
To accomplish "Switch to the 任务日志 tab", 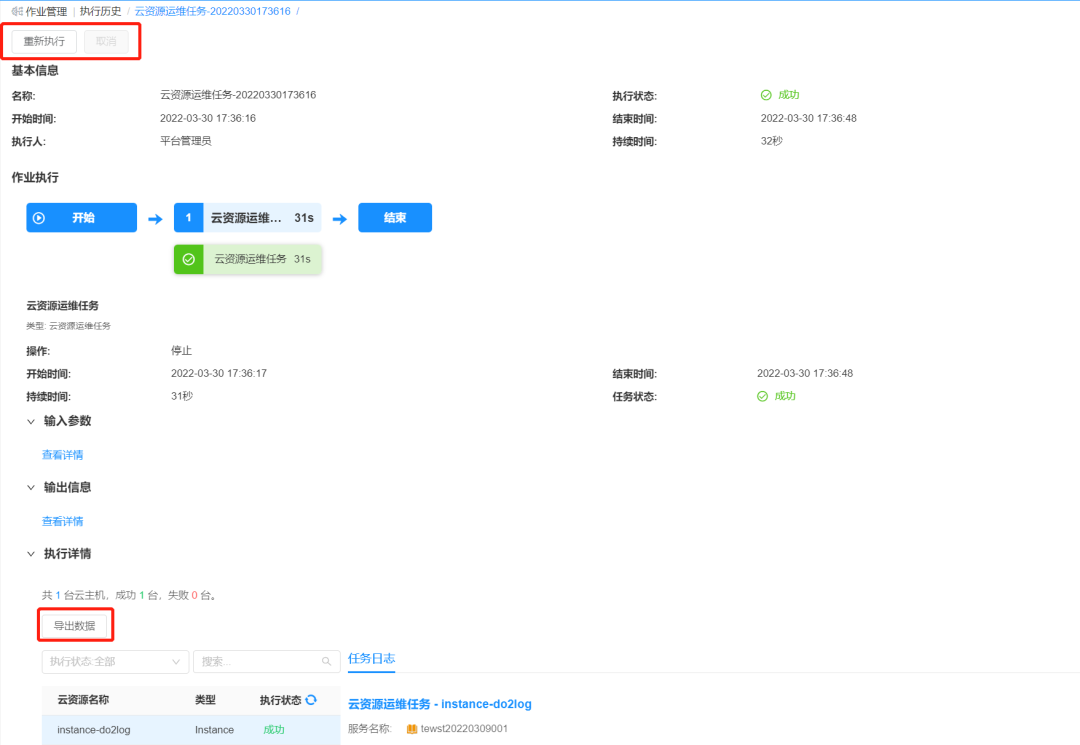I will pos(371,660).
